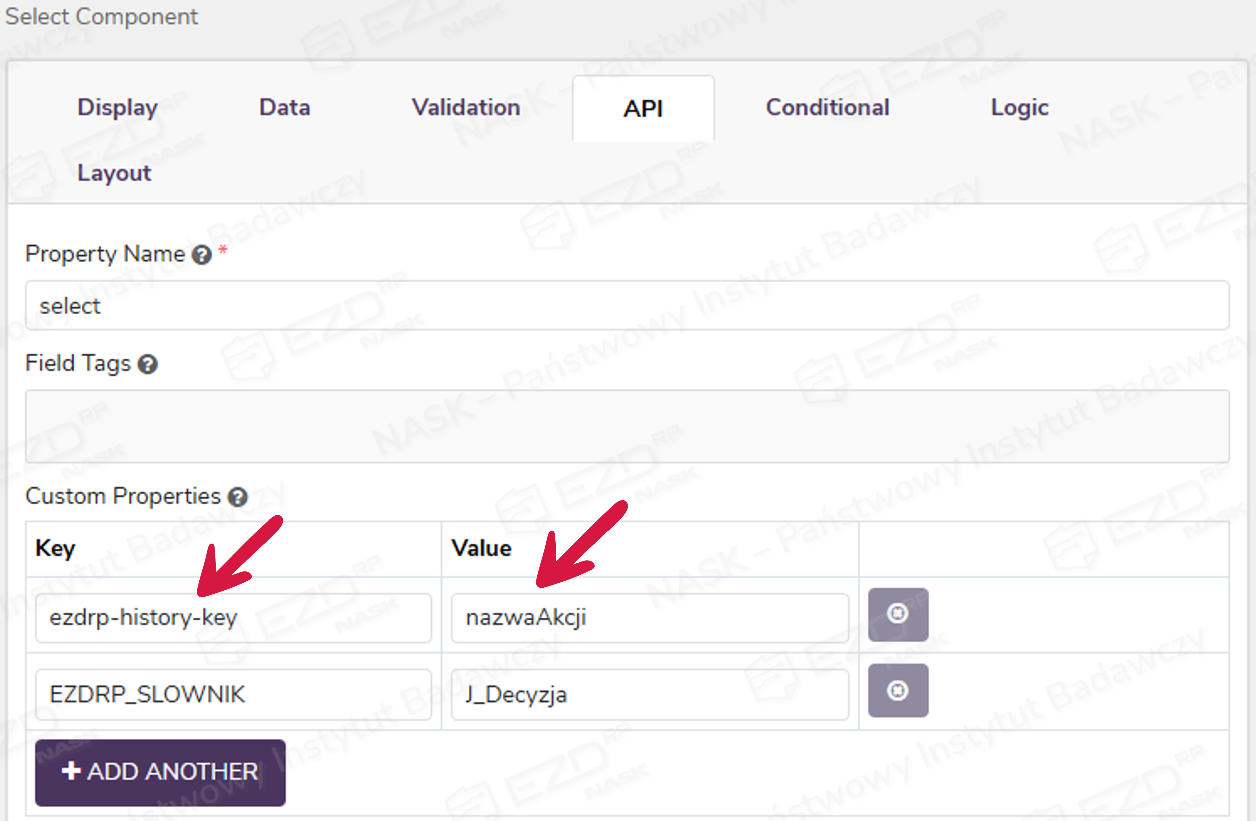Click help icon beside Field Tags
Image resolution: width=1256 pixels, height=821 pixels.
click(x=147, y=364)
